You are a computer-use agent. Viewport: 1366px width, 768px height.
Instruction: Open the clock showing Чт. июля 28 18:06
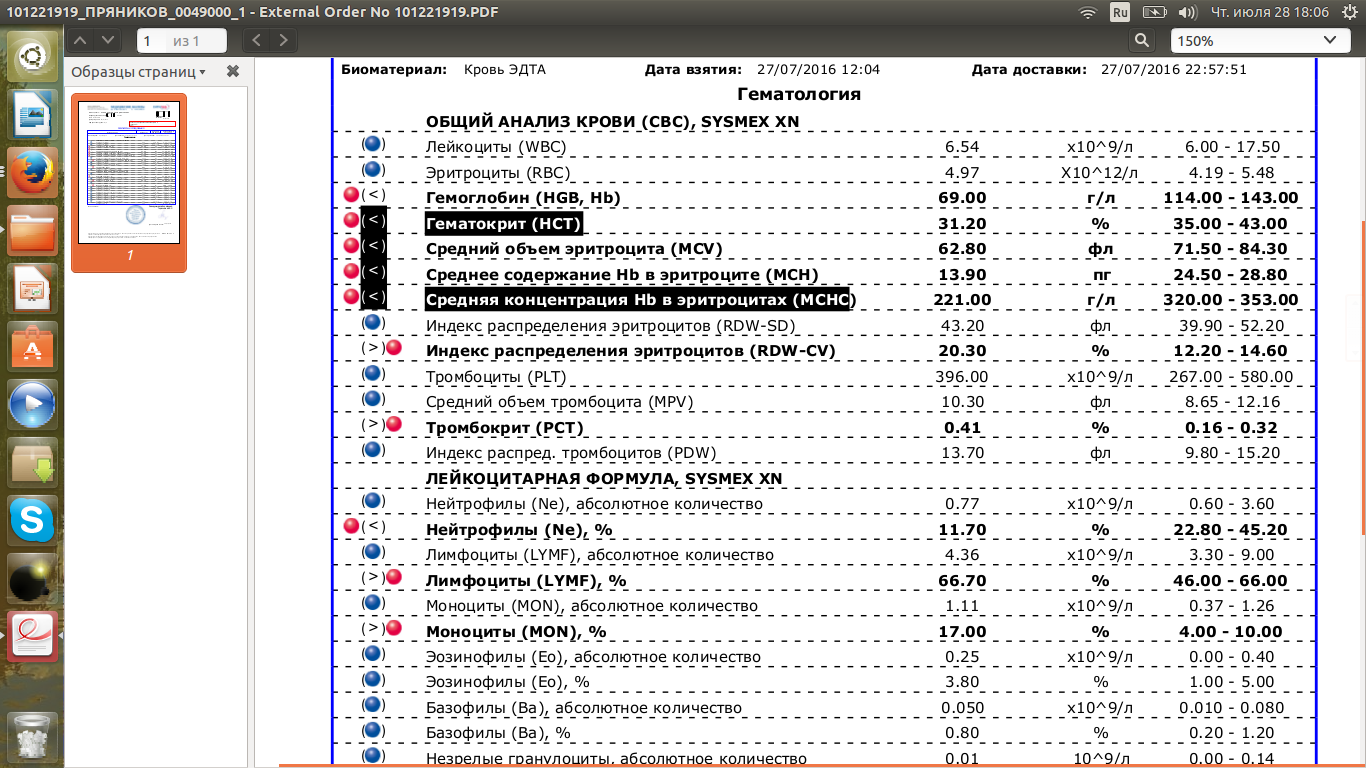[1270, 12]
